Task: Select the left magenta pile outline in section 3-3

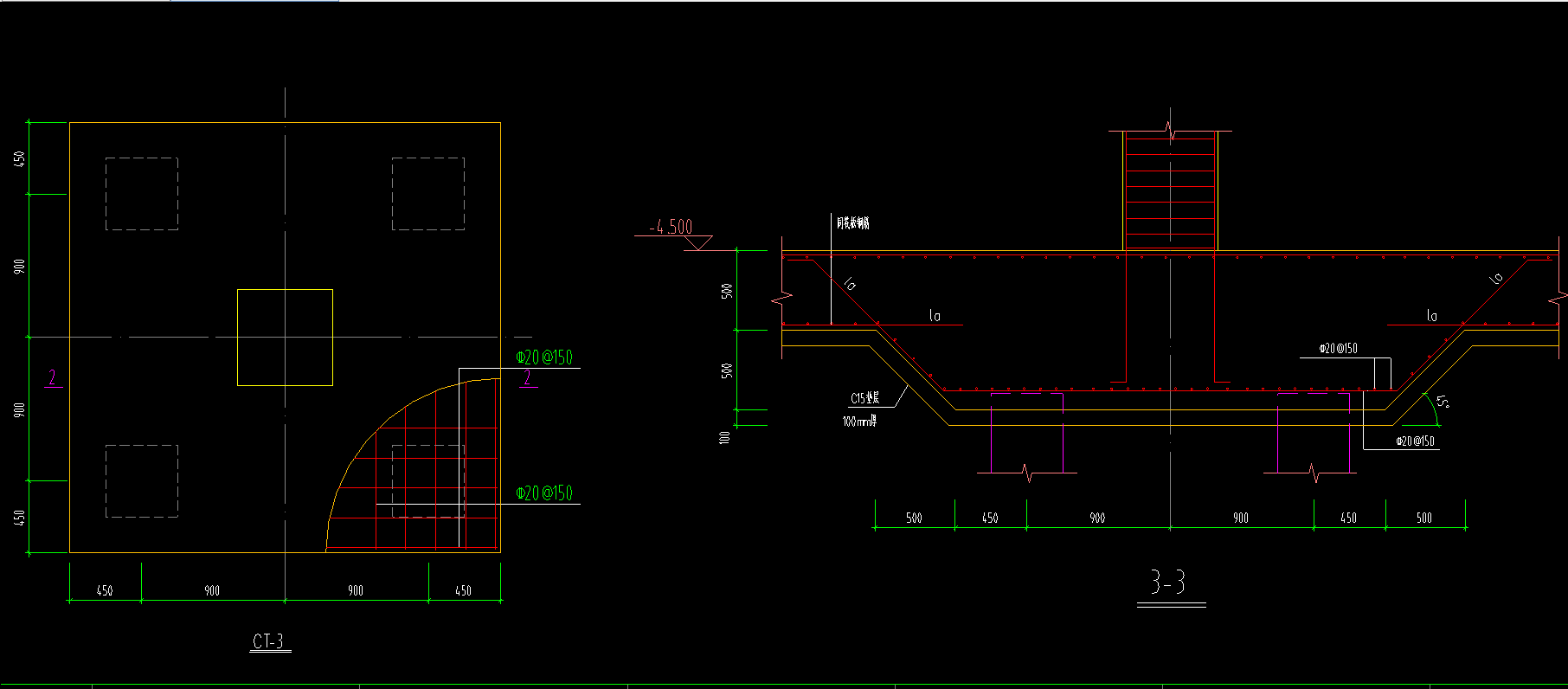Action: 1027,433
